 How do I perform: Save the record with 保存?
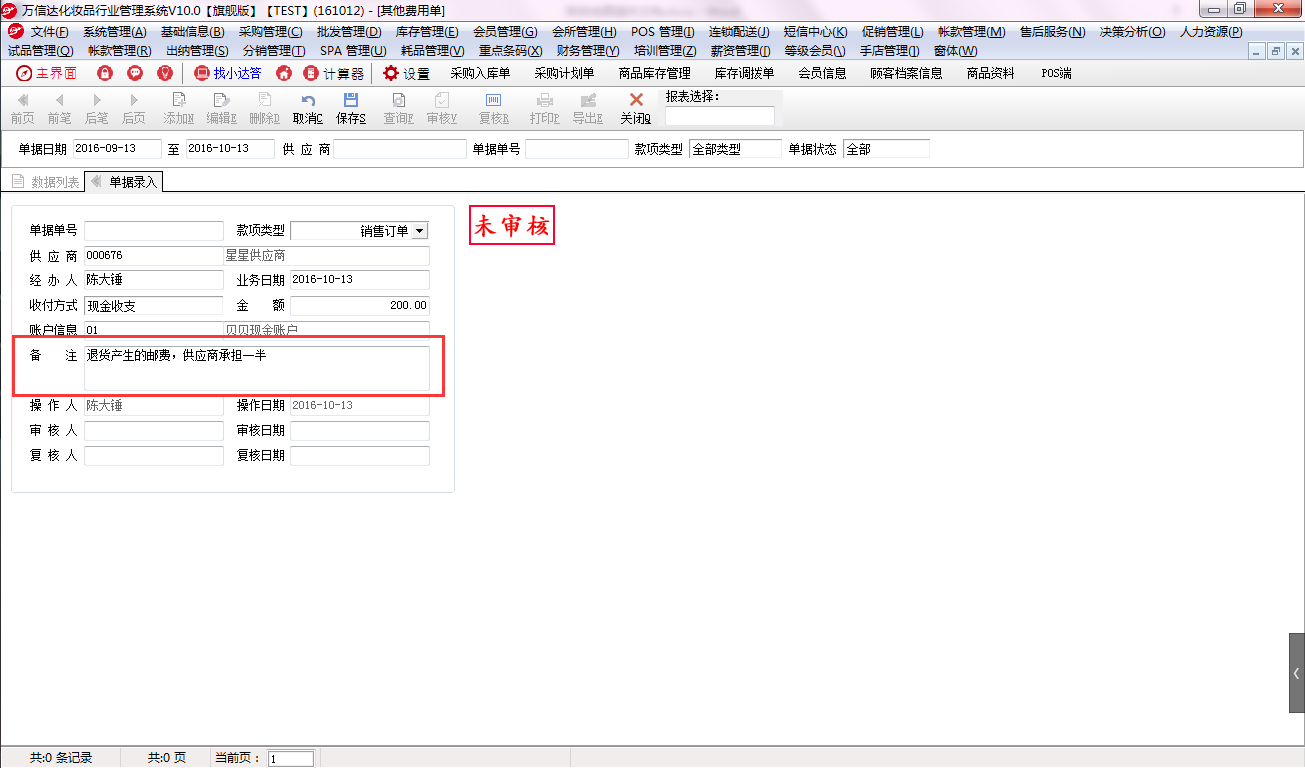[351, 109]
